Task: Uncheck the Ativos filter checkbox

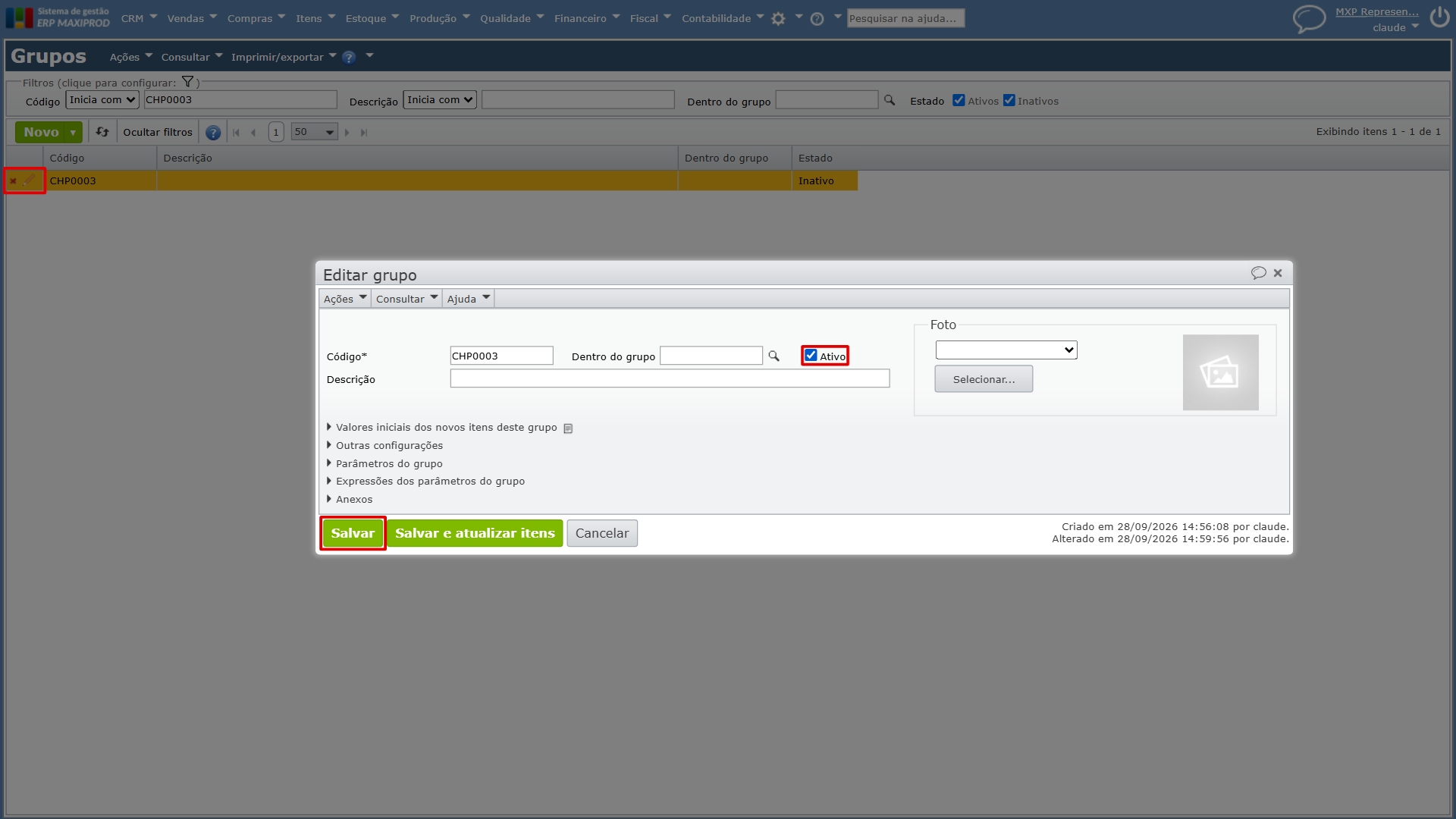Action: click(959, 100)
